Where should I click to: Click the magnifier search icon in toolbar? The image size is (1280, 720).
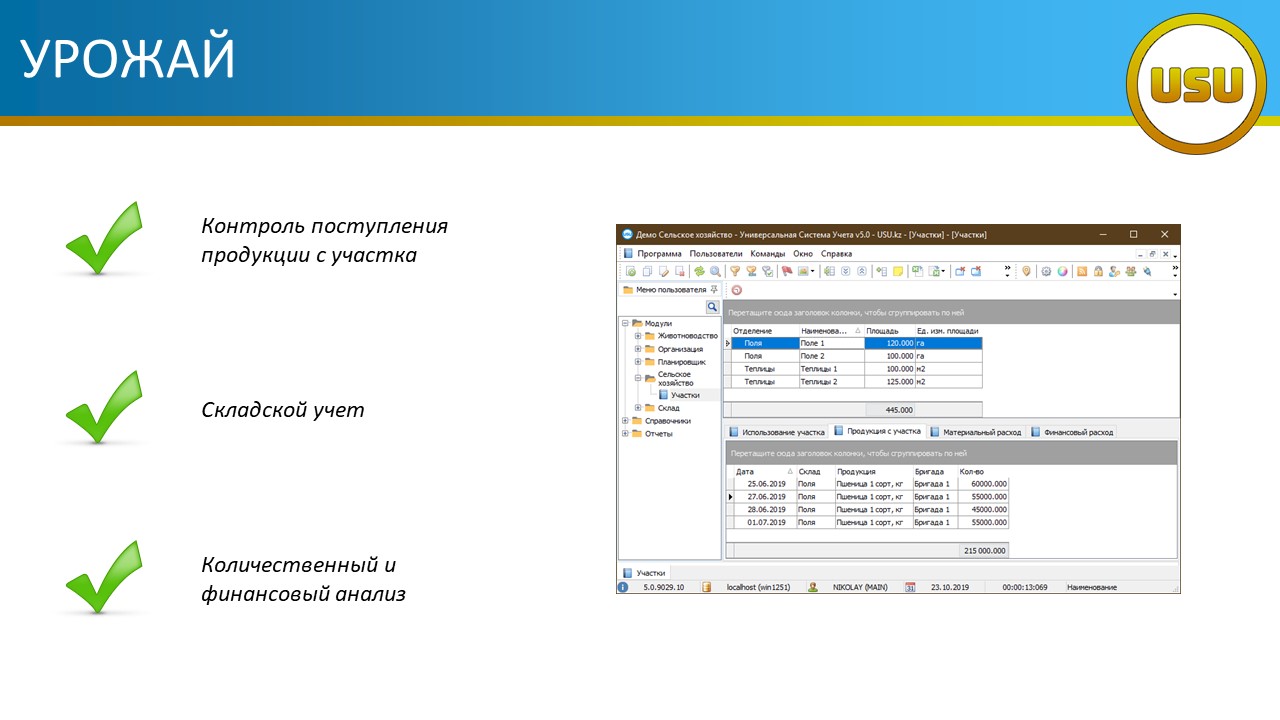715,271
